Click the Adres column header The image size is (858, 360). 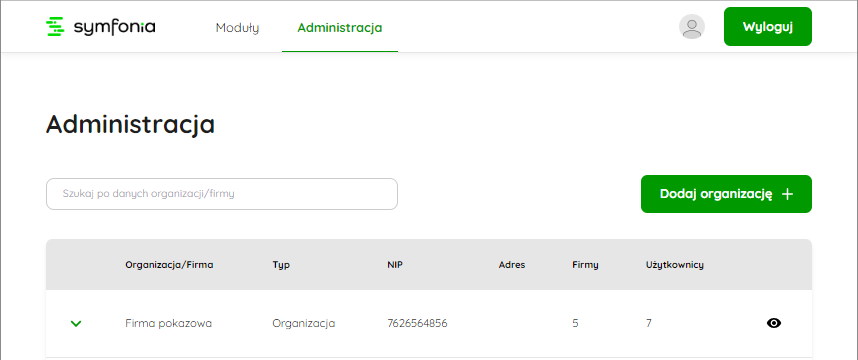click(512, 265)
